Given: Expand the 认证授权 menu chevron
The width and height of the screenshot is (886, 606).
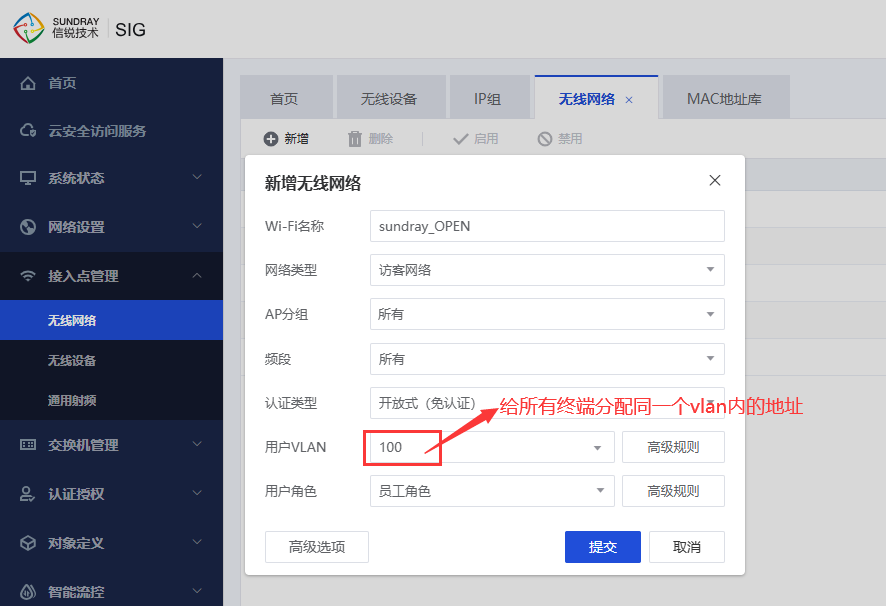Looking at the screenshot, I should point(197,492).
